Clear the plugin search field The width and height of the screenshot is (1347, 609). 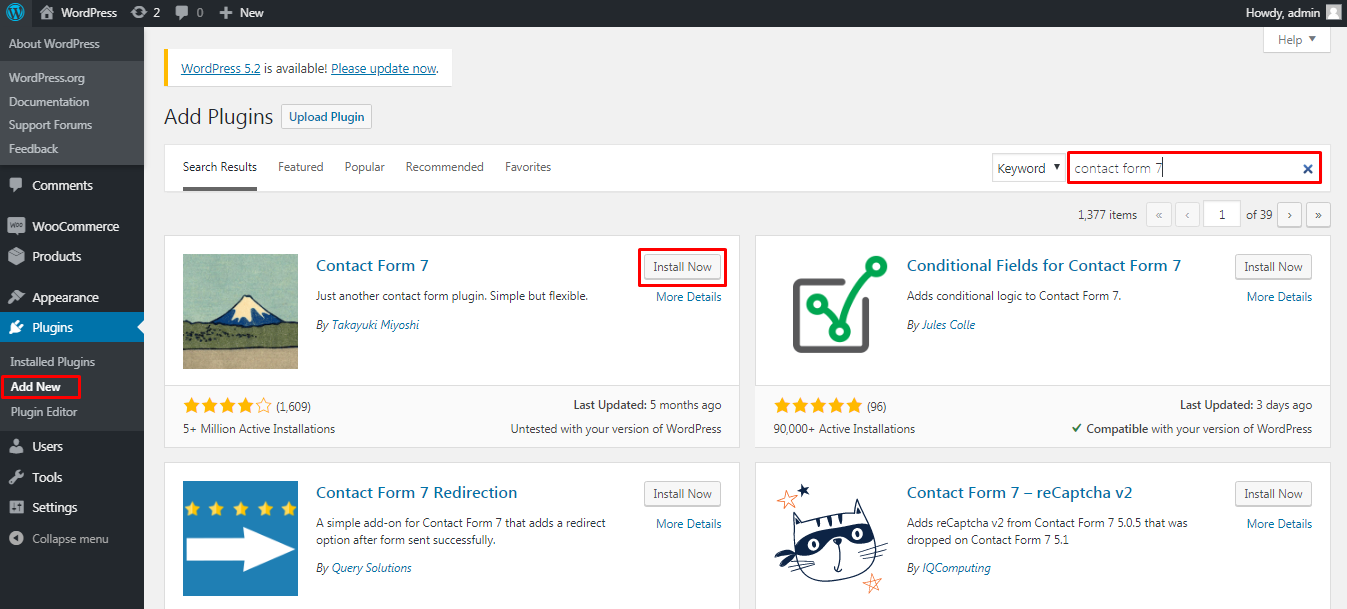click(x=1307, y=169)
